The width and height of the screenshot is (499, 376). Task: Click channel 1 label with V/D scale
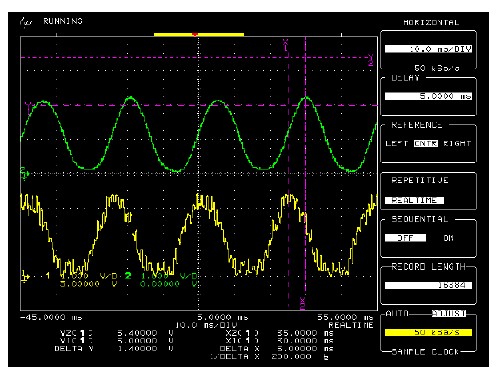tap(82, 276)
